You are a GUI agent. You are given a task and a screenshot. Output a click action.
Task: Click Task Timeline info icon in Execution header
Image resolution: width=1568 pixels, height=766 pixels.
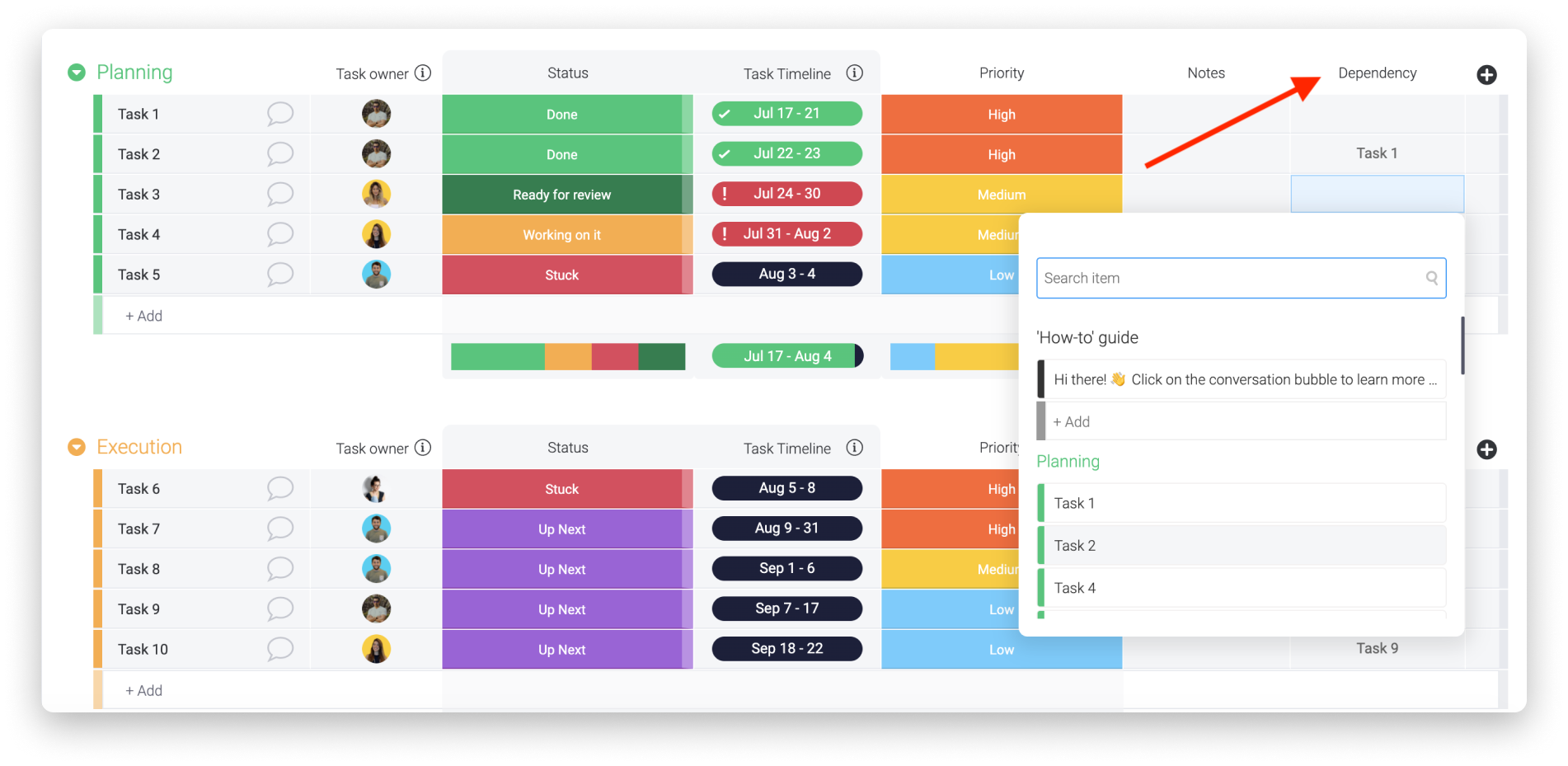click(855, 448)
